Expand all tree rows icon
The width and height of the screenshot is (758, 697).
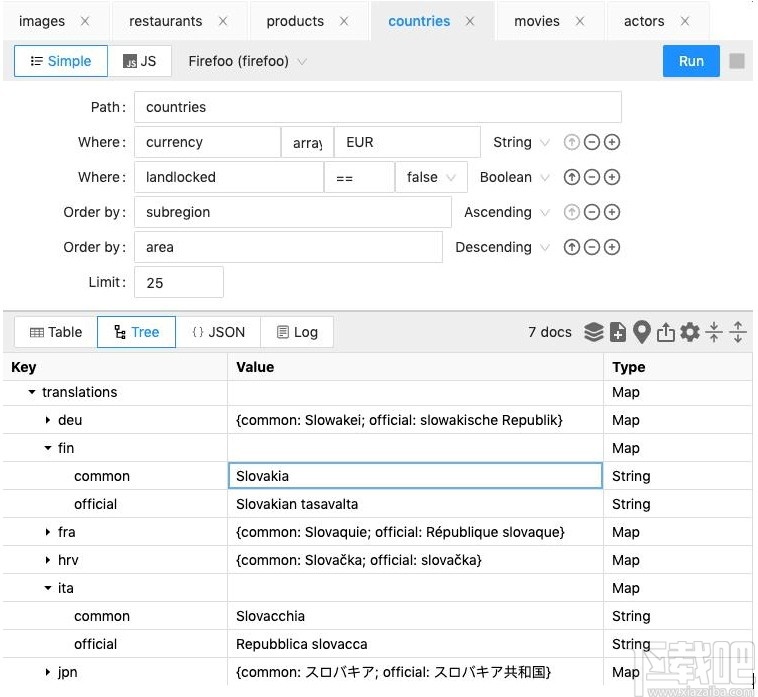(738, 332)
